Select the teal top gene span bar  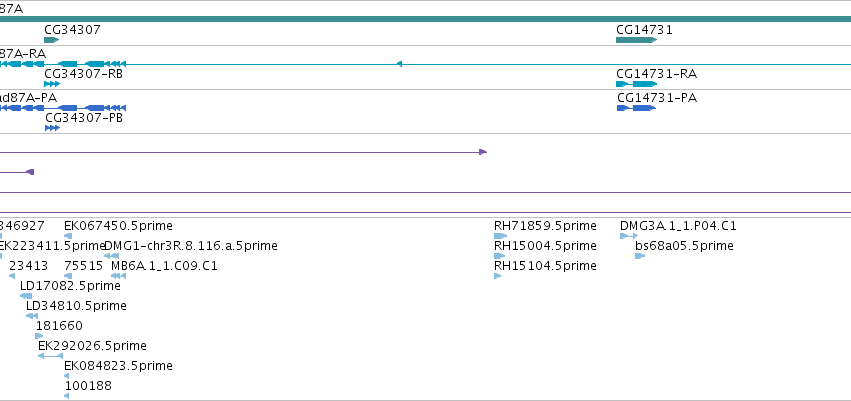point(426,19)
